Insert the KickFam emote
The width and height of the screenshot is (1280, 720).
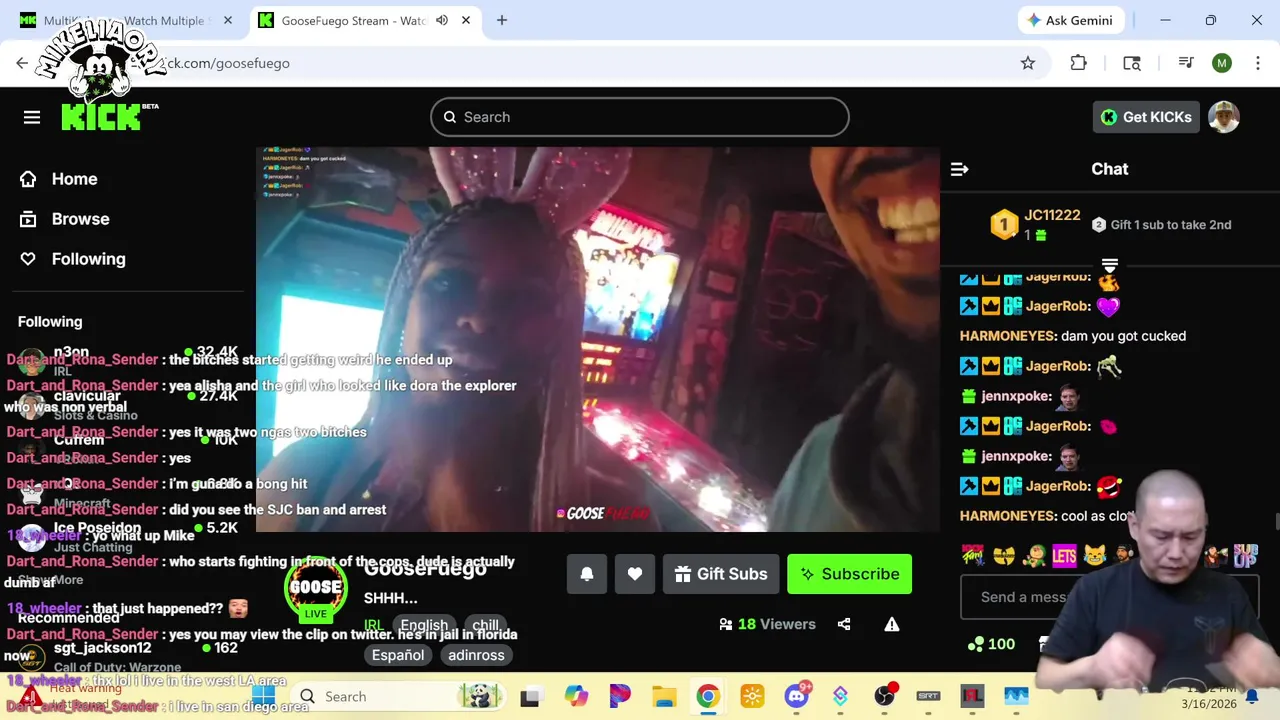pyautogui.click(x=973, y=554)
